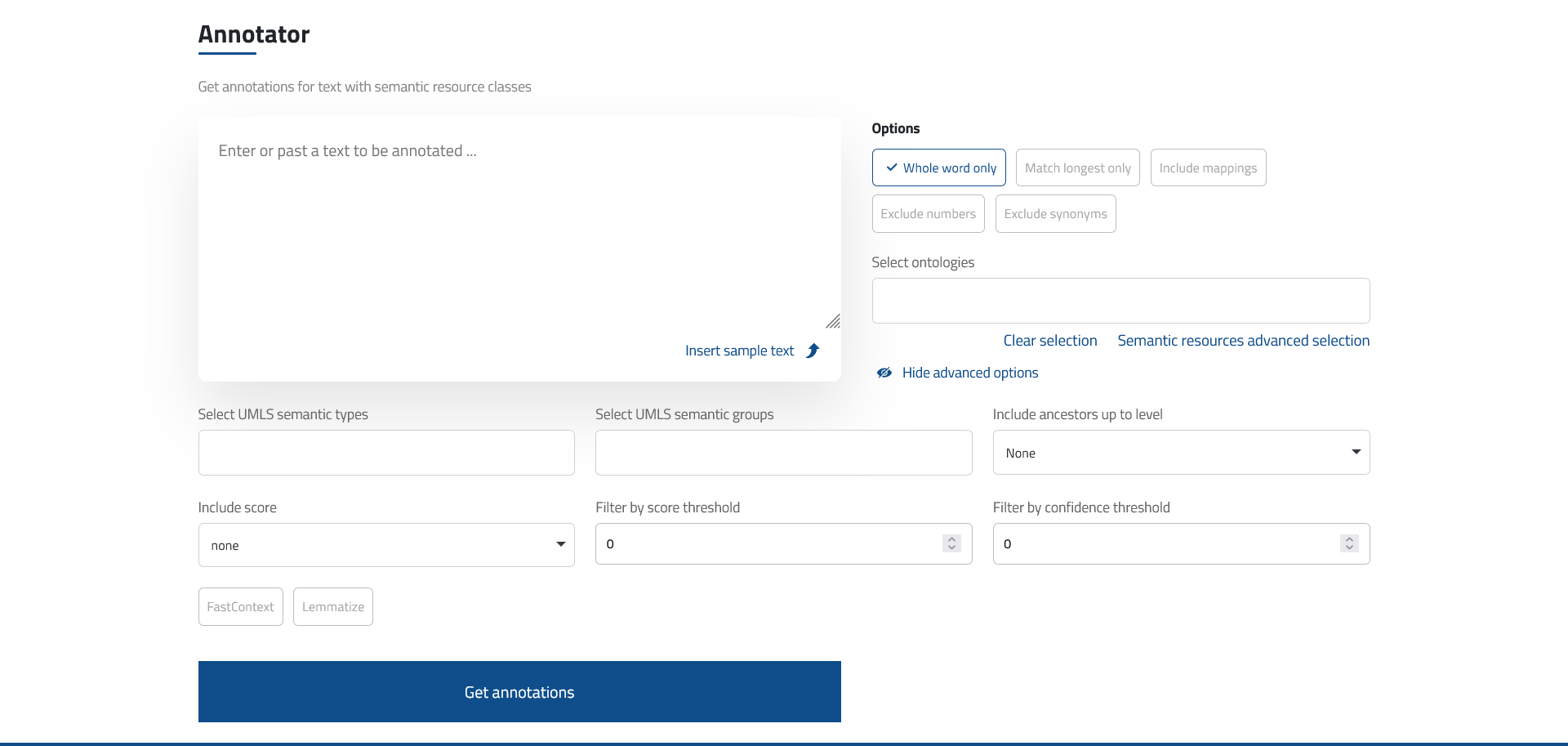Turn on the Lemmatize option

333,606
